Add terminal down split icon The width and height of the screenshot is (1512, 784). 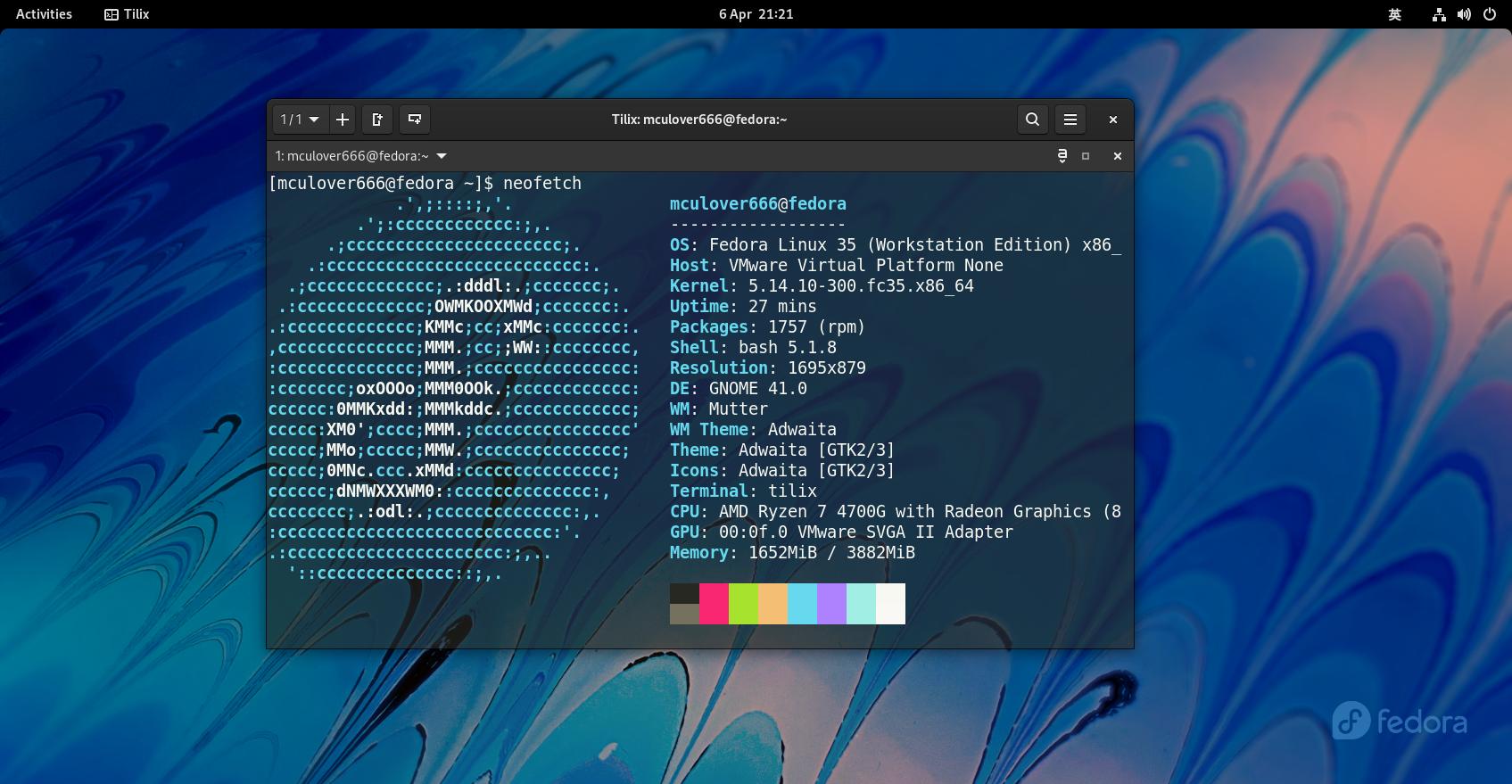415,120
